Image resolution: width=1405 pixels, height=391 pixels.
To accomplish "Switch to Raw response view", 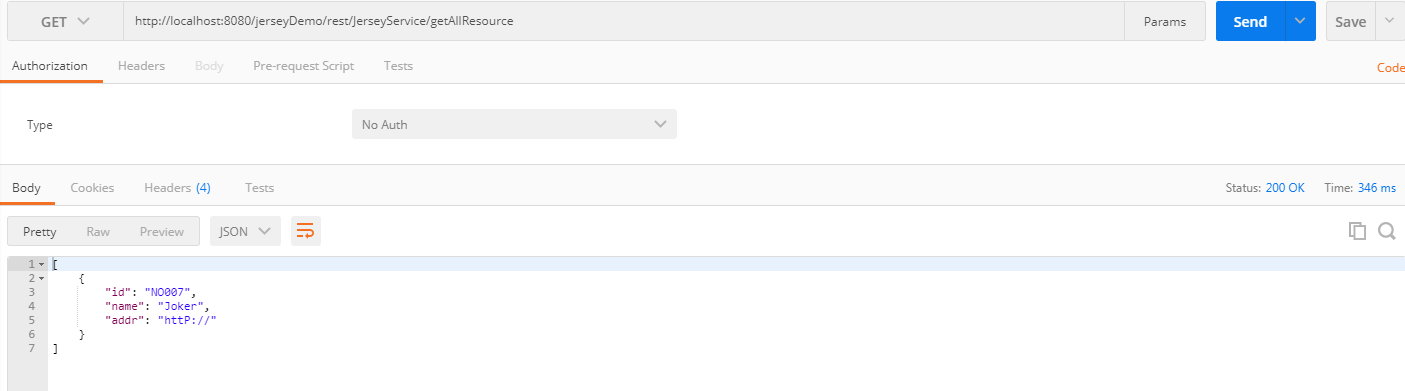I will tap(98, 232).
